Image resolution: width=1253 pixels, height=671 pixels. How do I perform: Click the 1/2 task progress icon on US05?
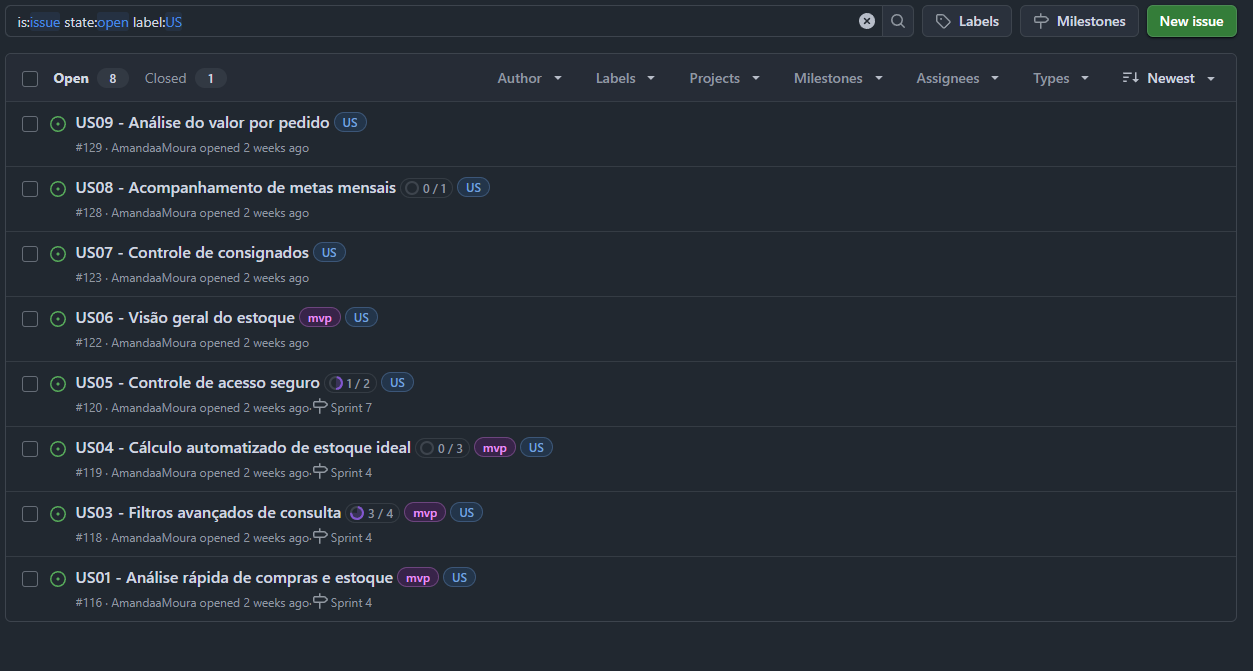[337, 383]
